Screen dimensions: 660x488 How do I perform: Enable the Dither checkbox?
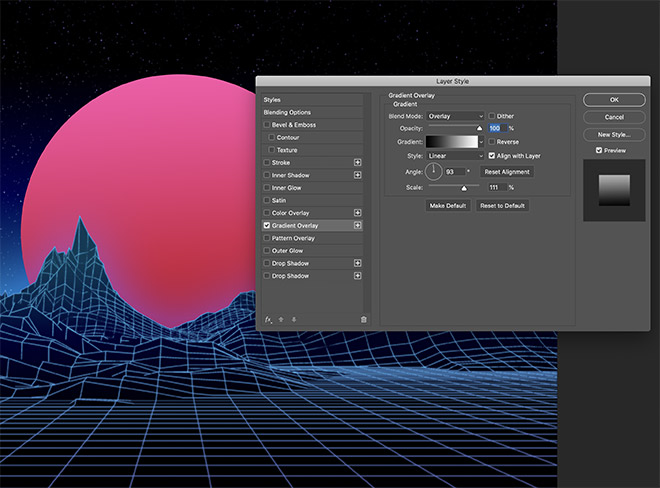coord(492,116)
